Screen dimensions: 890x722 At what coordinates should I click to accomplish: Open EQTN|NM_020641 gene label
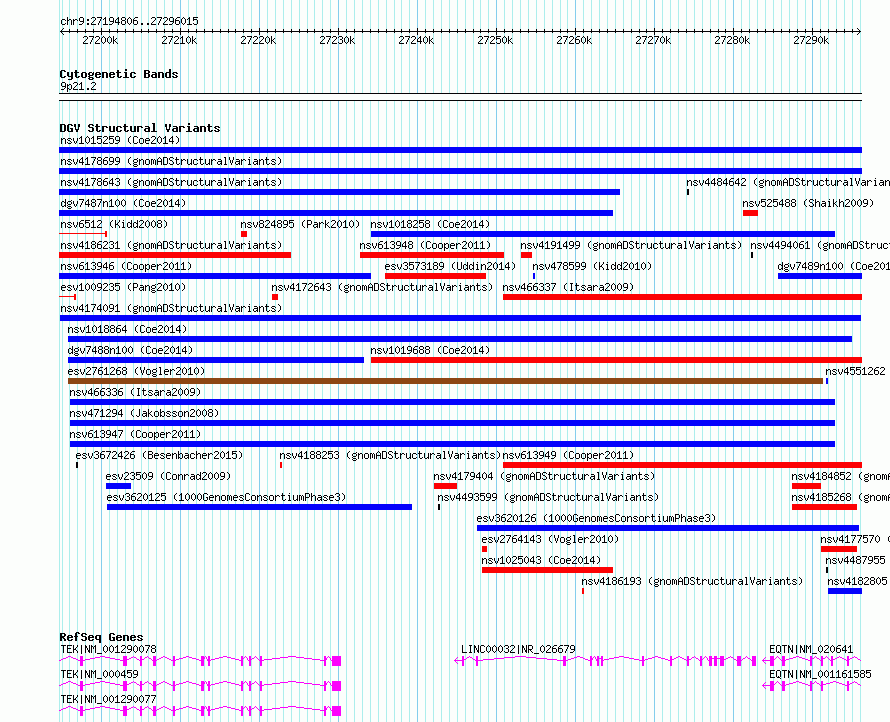click(x=811, y=649)
